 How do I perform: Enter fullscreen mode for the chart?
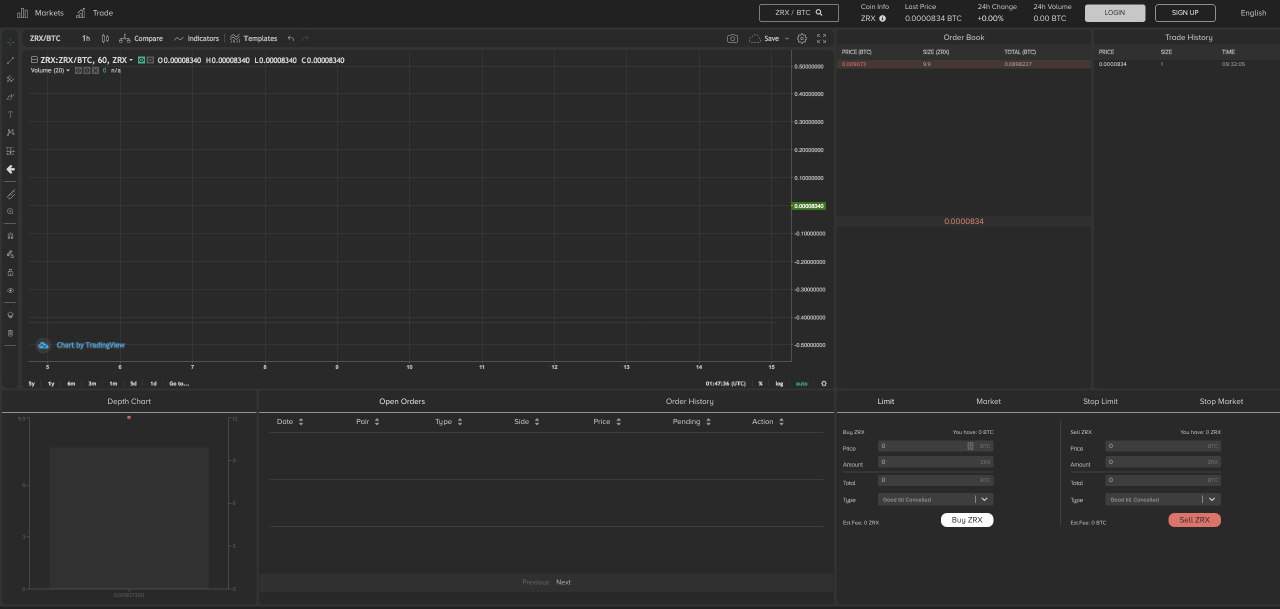tap(822, 38)
